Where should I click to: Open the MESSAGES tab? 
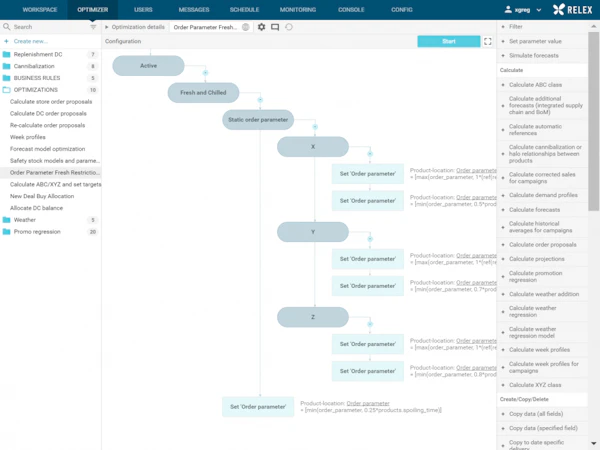click(194, 10)
